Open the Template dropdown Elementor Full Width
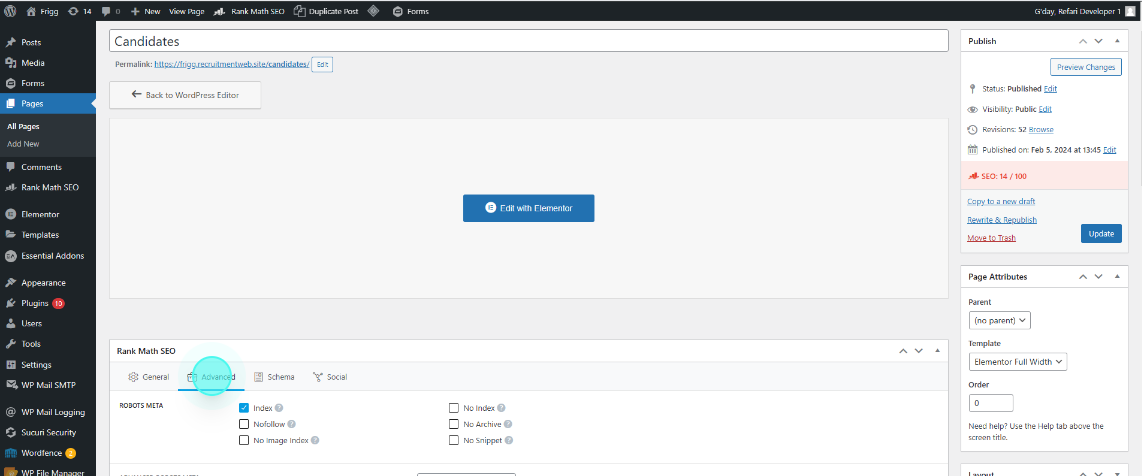Screen dimensions: 1142x476 click(x=1017, y=362)
